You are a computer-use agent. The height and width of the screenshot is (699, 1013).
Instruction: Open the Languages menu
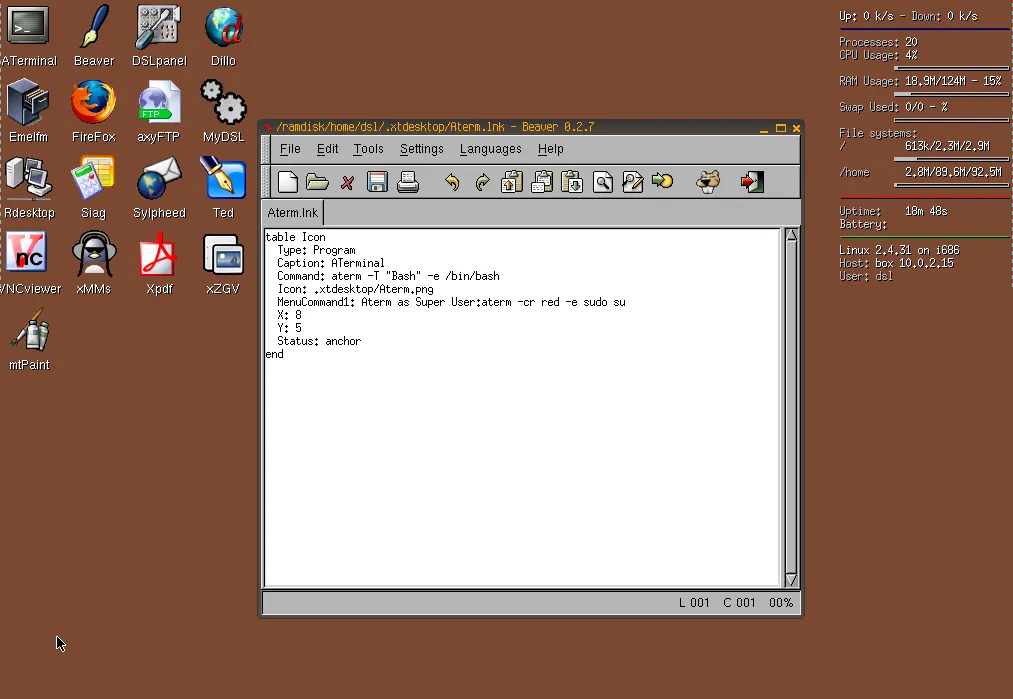tap(490, 149)
